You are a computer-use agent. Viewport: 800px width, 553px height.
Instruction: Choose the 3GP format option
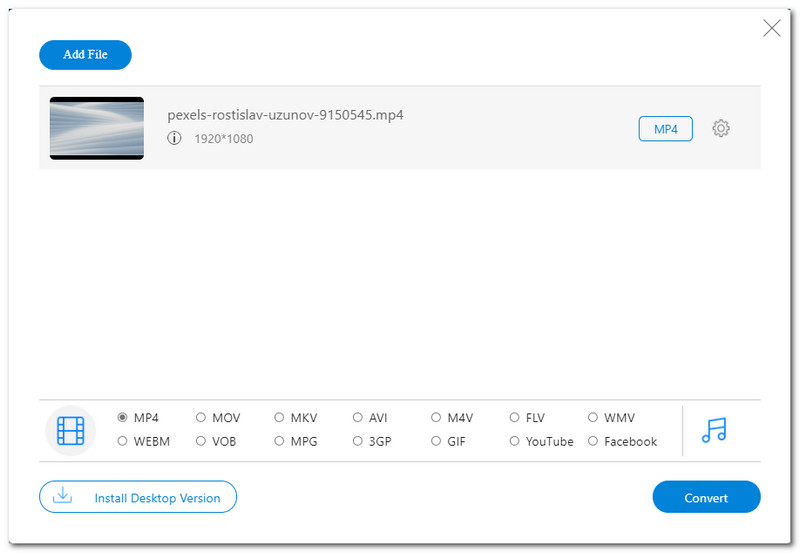point(358,441)
